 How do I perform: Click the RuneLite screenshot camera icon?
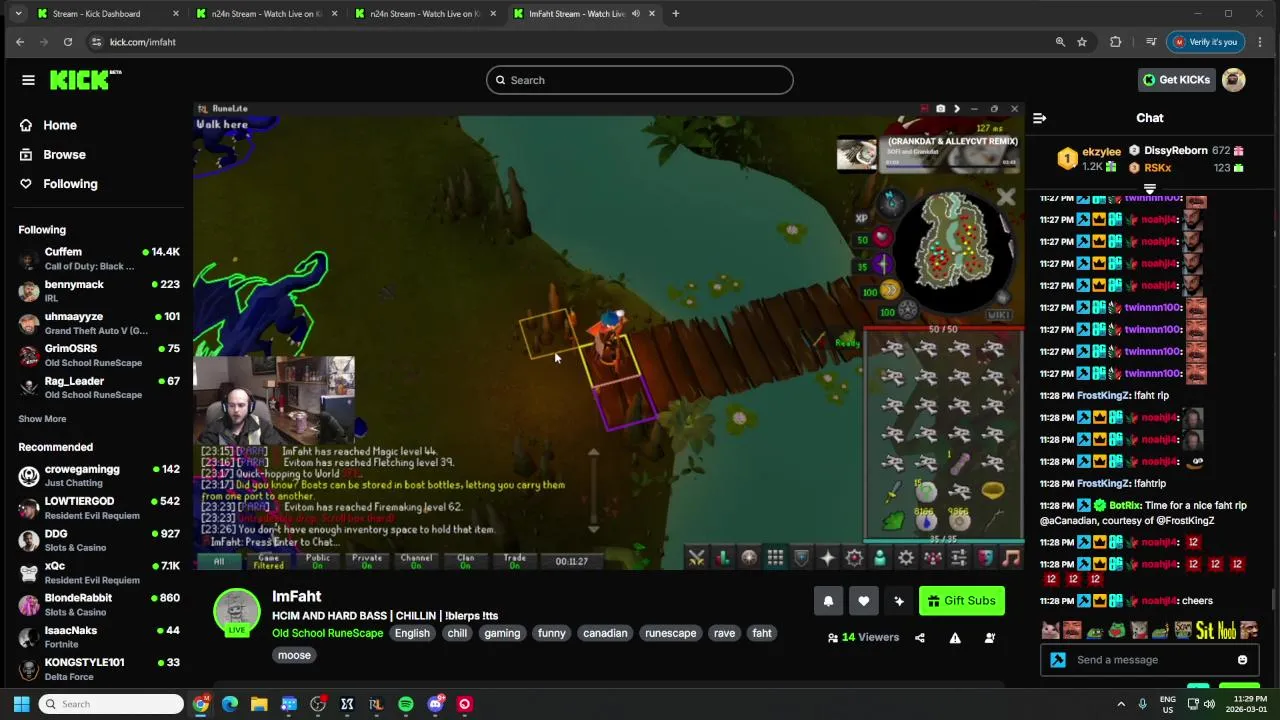pyautogui.click(x=940, y=109)
